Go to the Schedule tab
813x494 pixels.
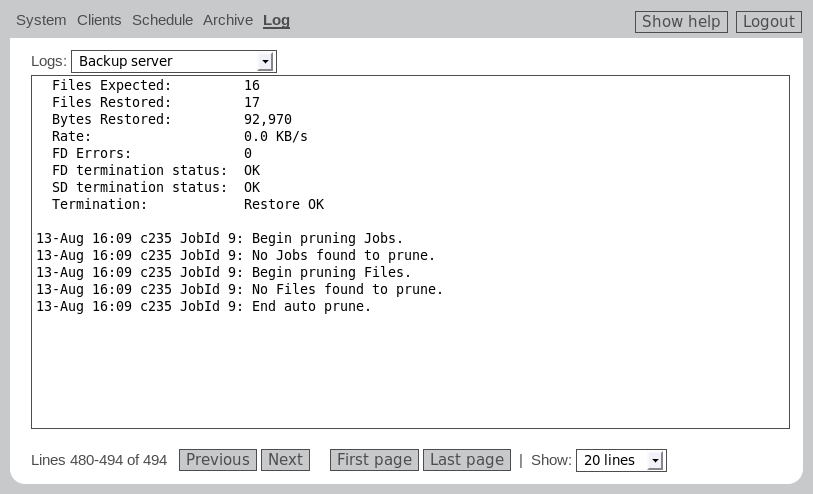(162, 20)
